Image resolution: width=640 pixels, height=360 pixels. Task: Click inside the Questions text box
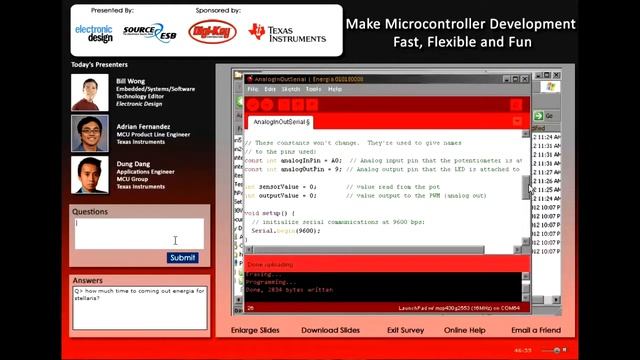139,233
